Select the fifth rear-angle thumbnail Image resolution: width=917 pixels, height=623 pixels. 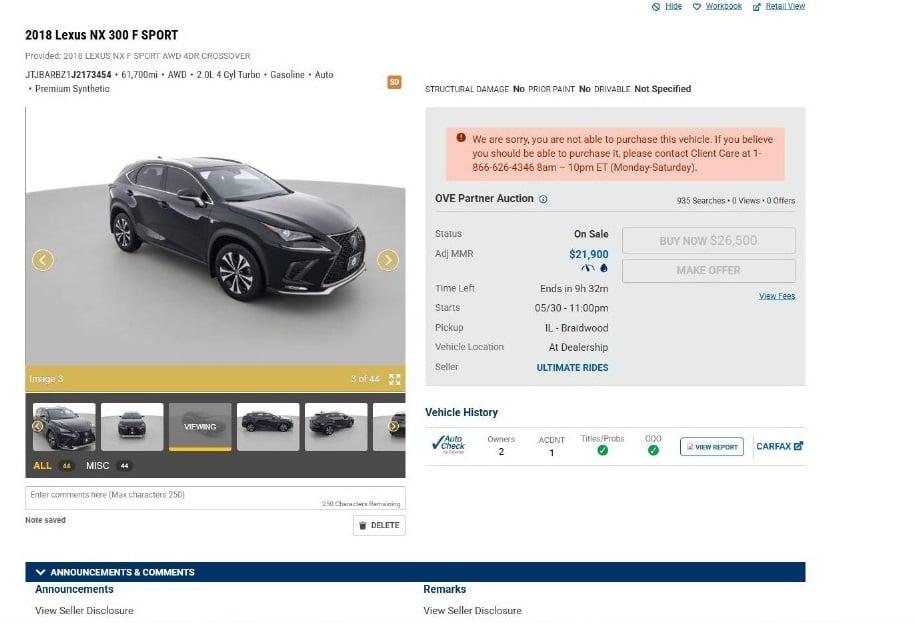[x=336, y=426]
